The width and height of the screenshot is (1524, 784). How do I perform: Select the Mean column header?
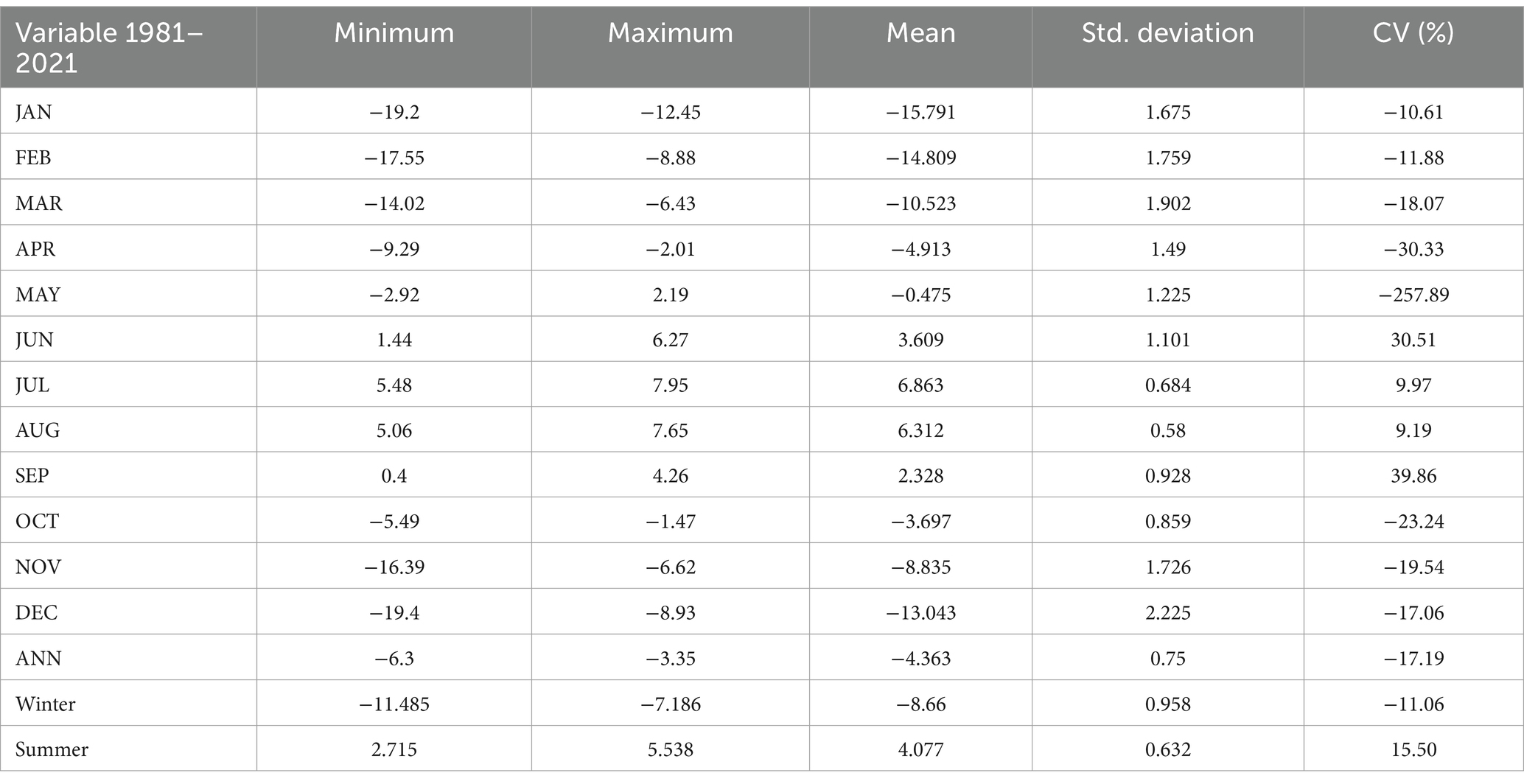[920, 33]
